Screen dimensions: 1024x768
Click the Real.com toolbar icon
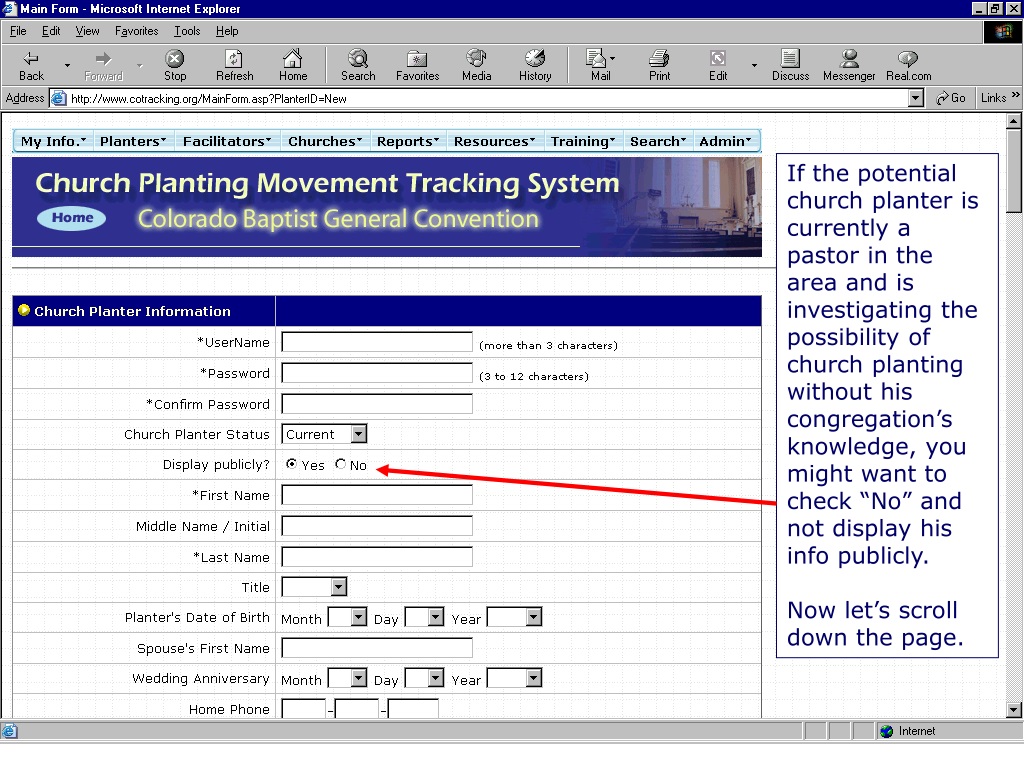click(908, 59)
